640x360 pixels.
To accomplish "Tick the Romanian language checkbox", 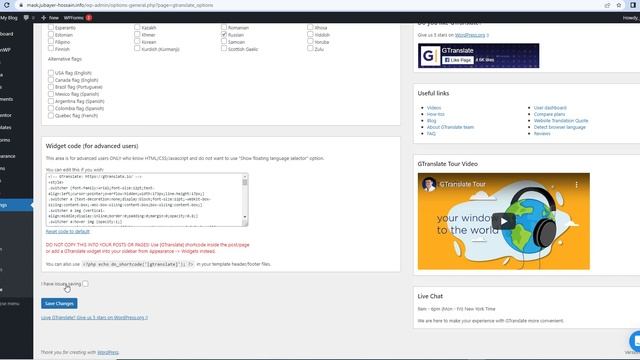I will click(x=224, y=27).
